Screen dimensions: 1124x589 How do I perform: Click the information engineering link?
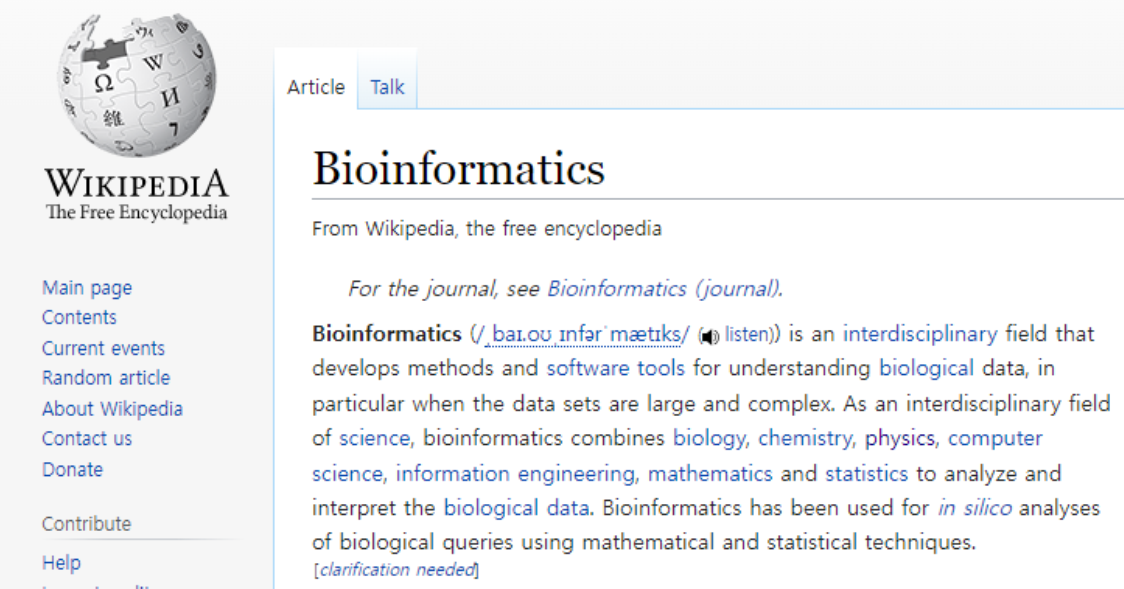point(515,473)
